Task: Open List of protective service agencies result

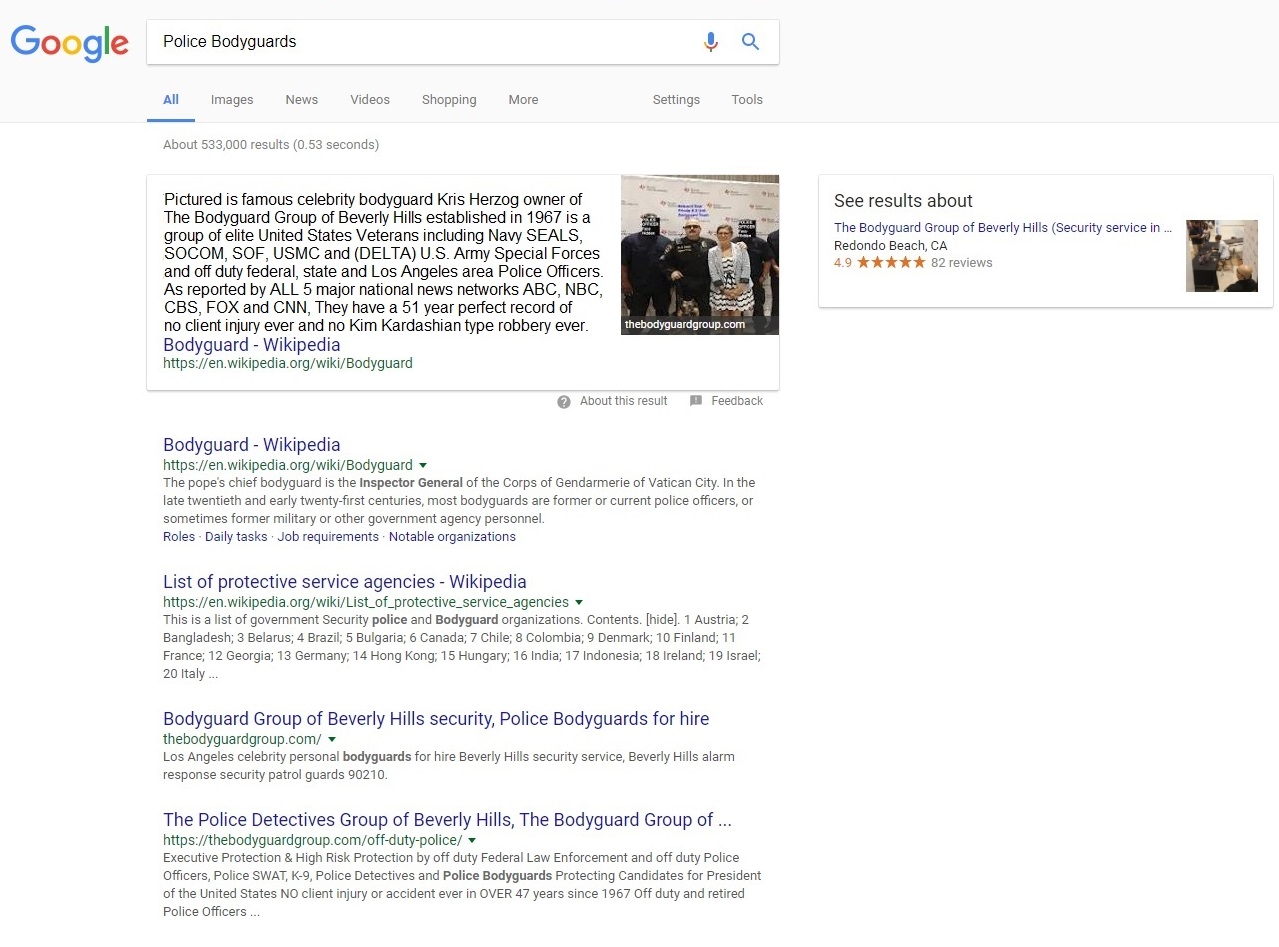Action: pyautogui.click(x=345, y=582)
